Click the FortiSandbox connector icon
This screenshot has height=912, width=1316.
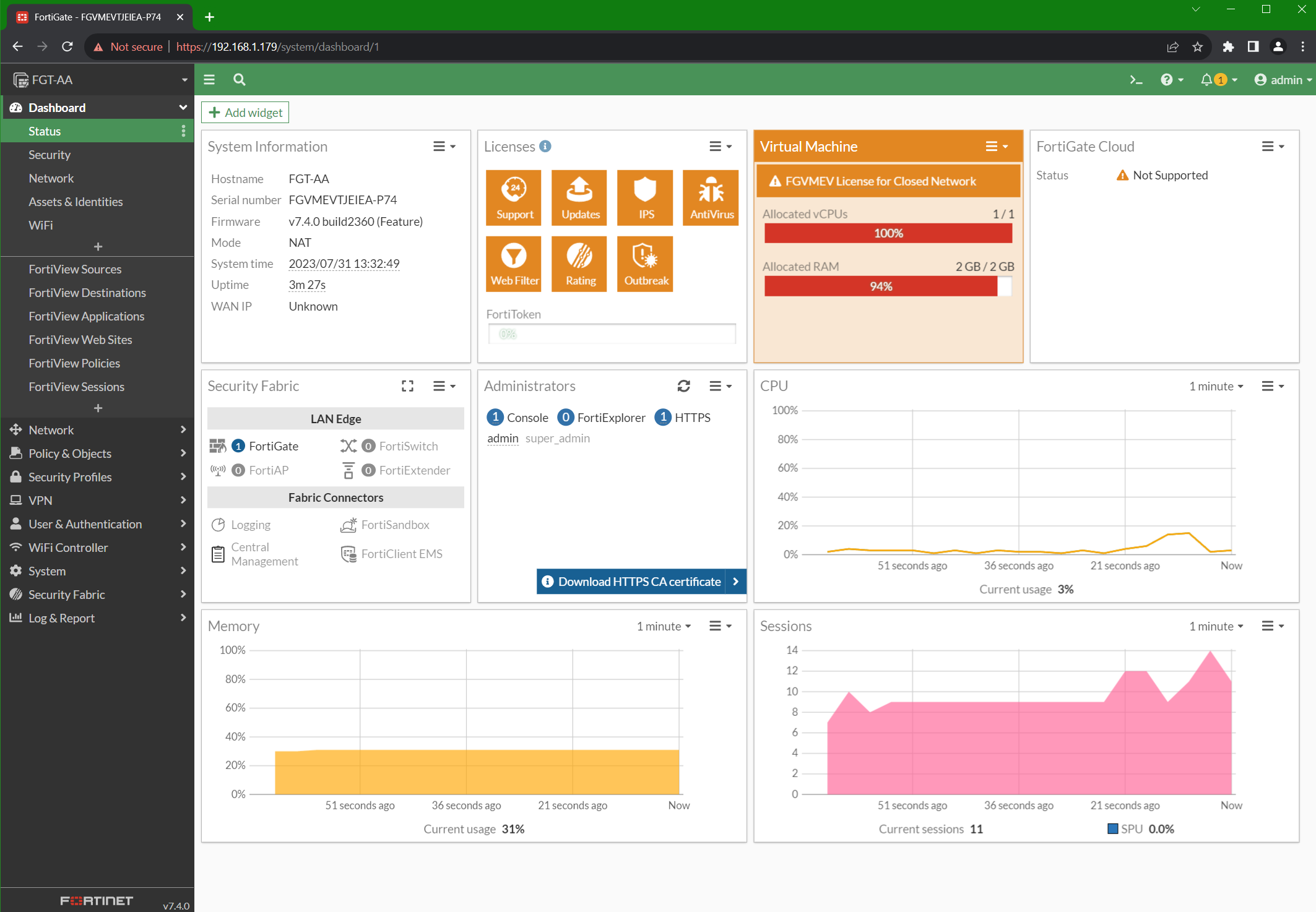(x=348, y=525)
